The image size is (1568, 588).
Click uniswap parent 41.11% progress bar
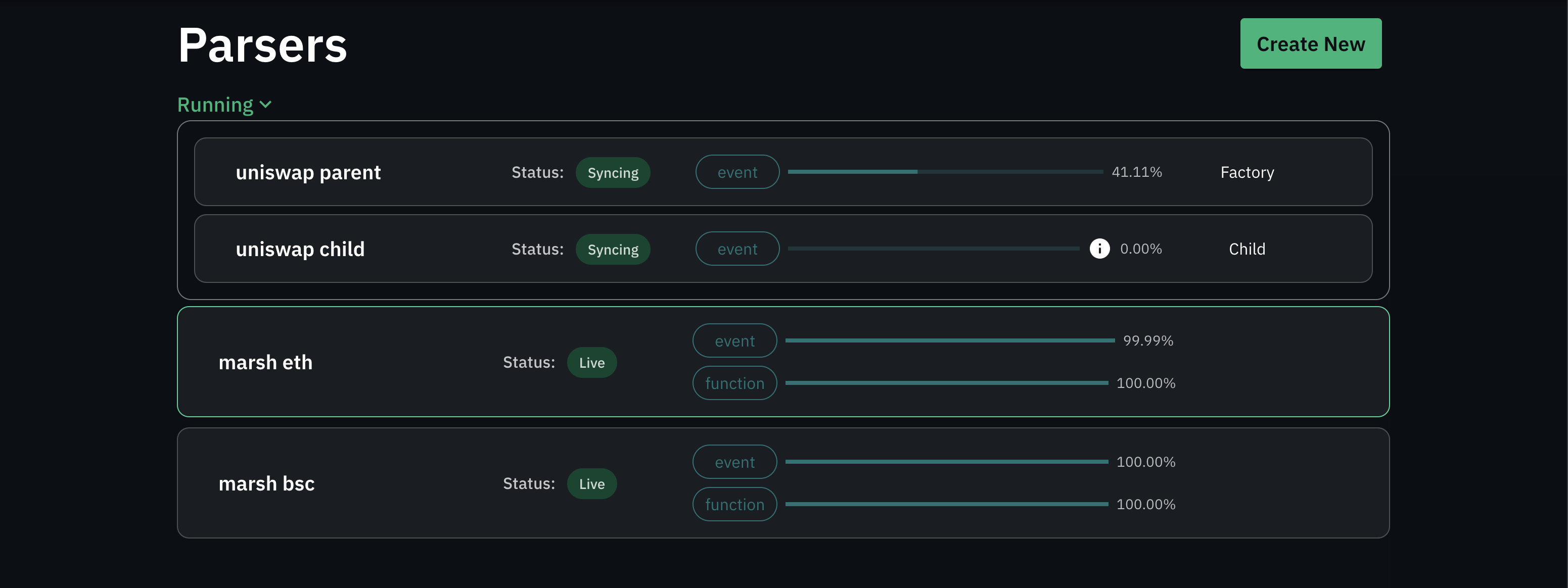945,172
